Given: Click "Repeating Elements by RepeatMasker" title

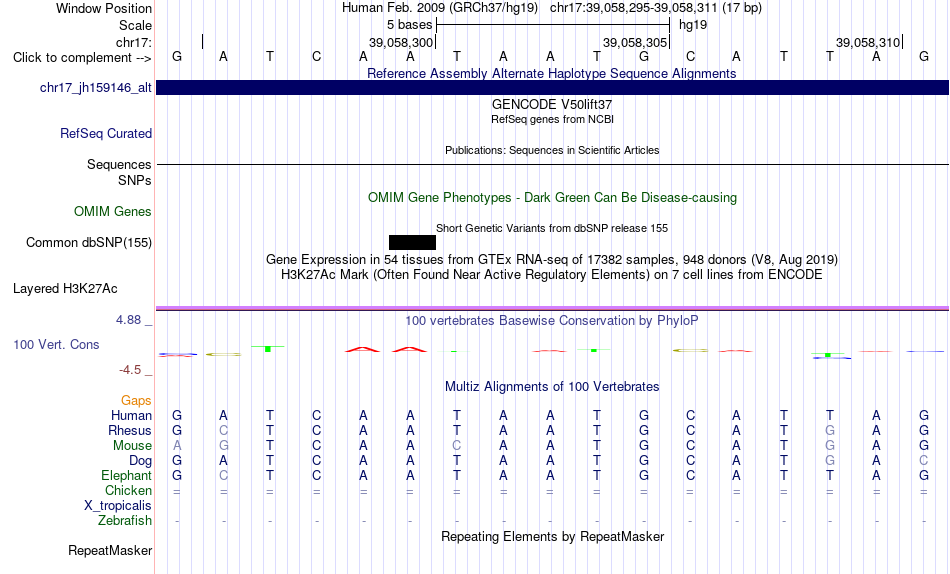Looking at the screenshot, I should 552,536.
